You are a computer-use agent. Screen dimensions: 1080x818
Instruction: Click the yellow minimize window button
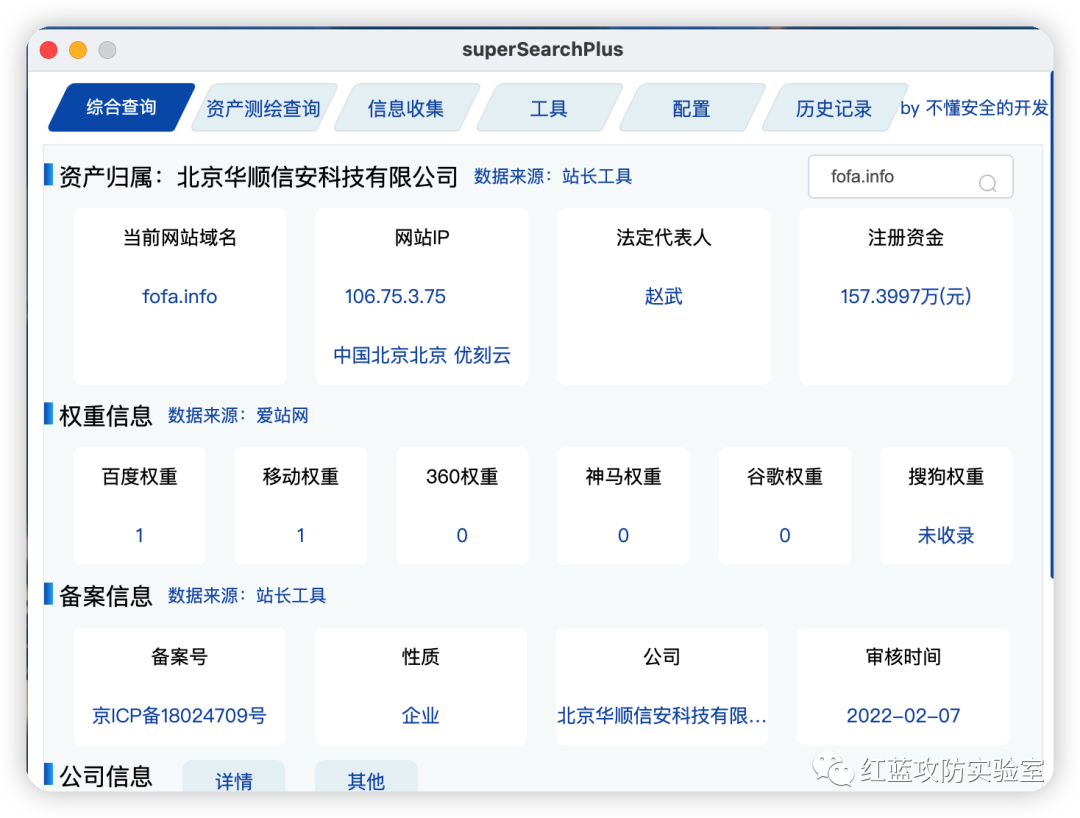(x=78, y=50)
